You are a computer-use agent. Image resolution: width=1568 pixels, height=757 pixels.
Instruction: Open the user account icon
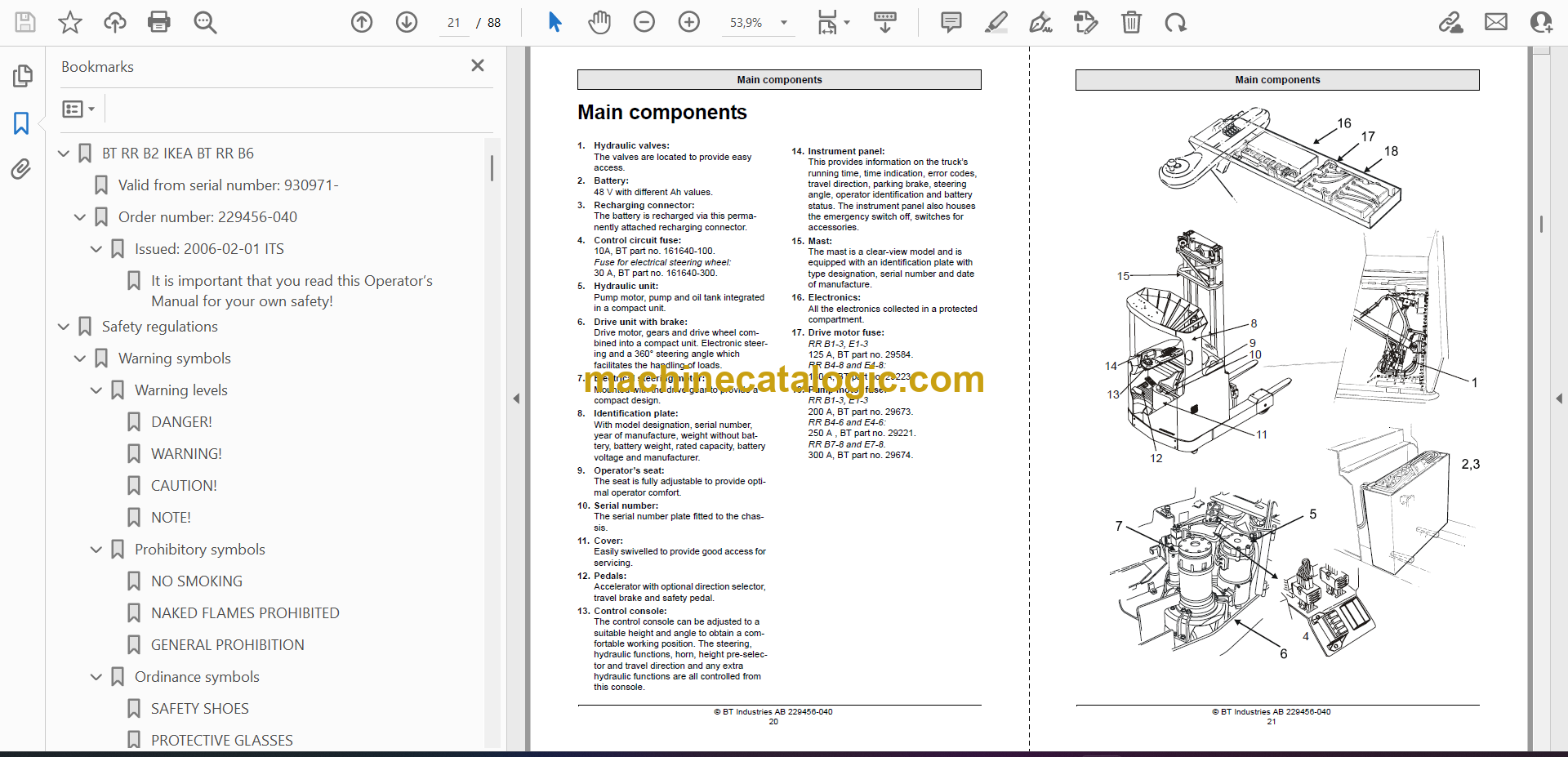click(1541, 22)
